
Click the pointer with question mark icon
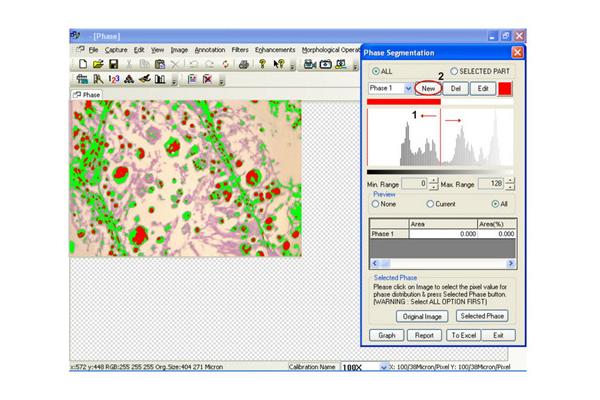tap(279, 64)
